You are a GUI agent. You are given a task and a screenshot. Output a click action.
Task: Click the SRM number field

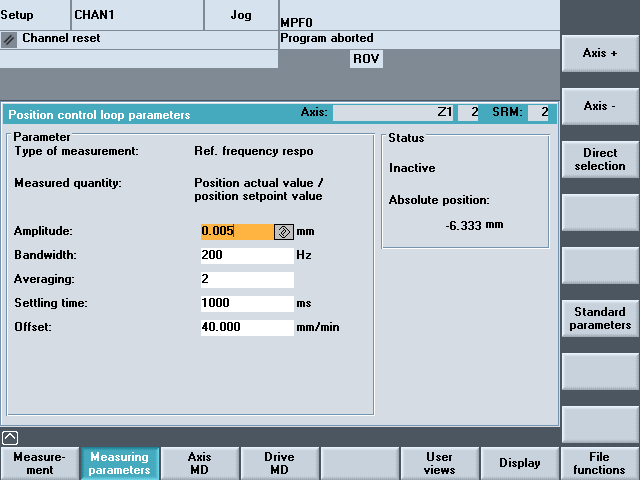tap(538, 113)
